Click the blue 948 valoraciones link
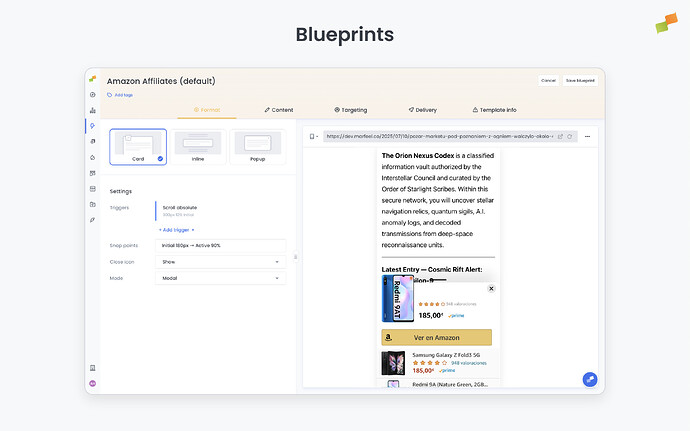This screenshot has height=431, width=690. pyautogui.click(x=469, y=363)
